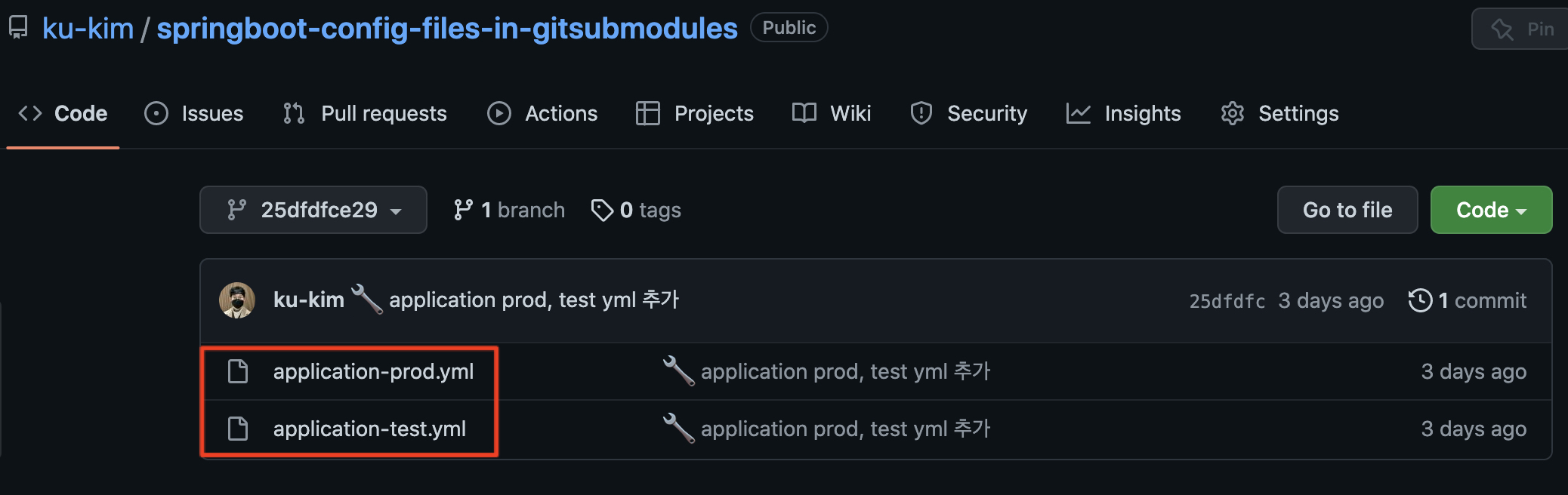Viewport: 1568px width, 495px height.
Task: Click the Go to file button
Action: pyautogui.click(x=1347, y=210)
